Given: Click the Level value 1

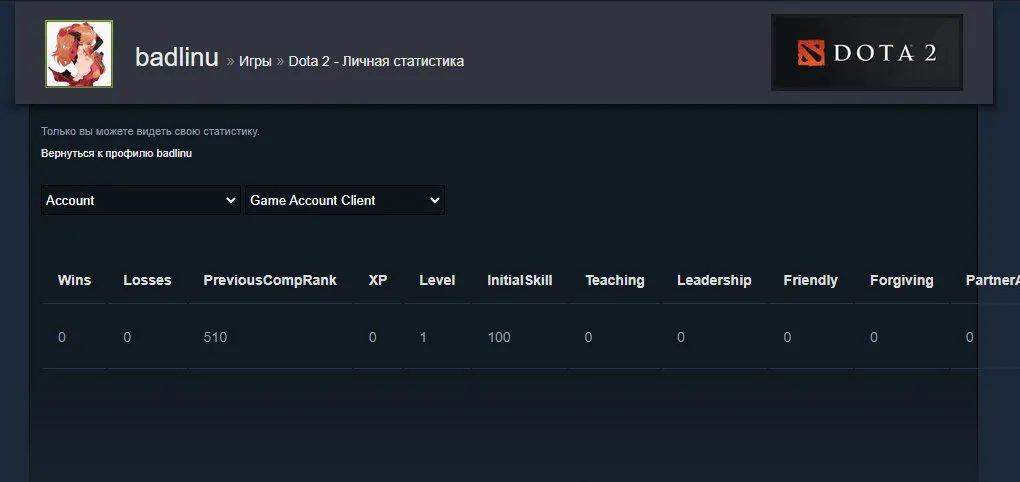Looking at the screenshot, I should click(x=423, y=337).
